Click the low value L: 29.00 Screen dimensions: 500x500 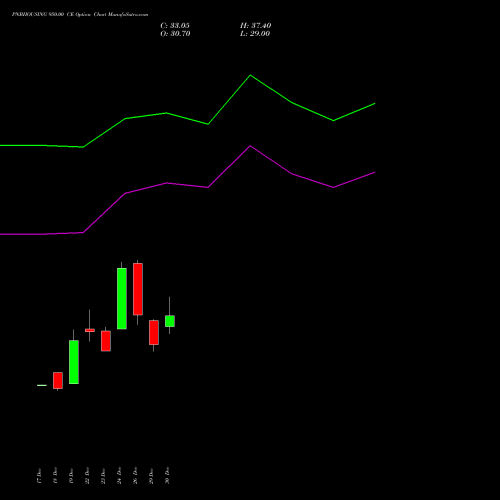point(255,34)
